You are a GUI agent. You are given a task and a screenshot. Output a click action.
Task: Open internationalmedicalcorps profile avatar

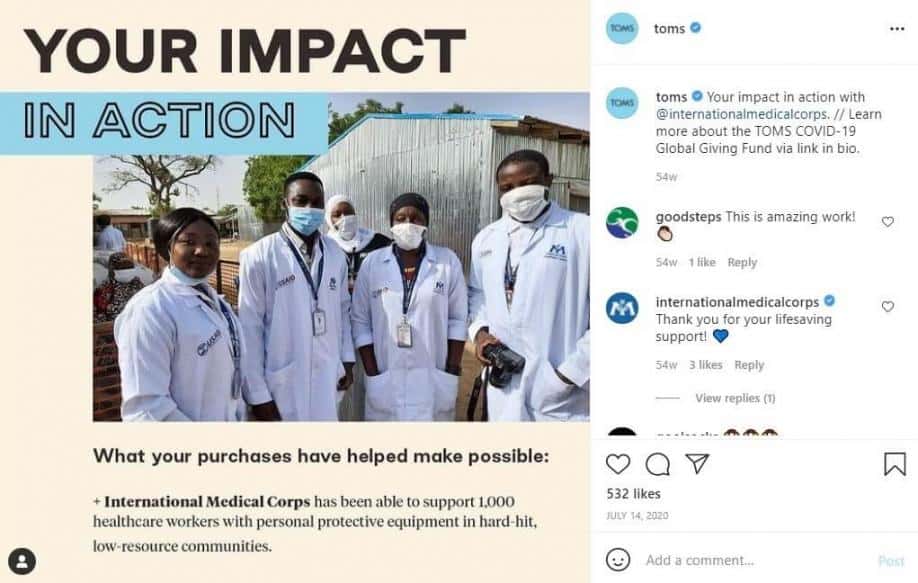(622, 308)
